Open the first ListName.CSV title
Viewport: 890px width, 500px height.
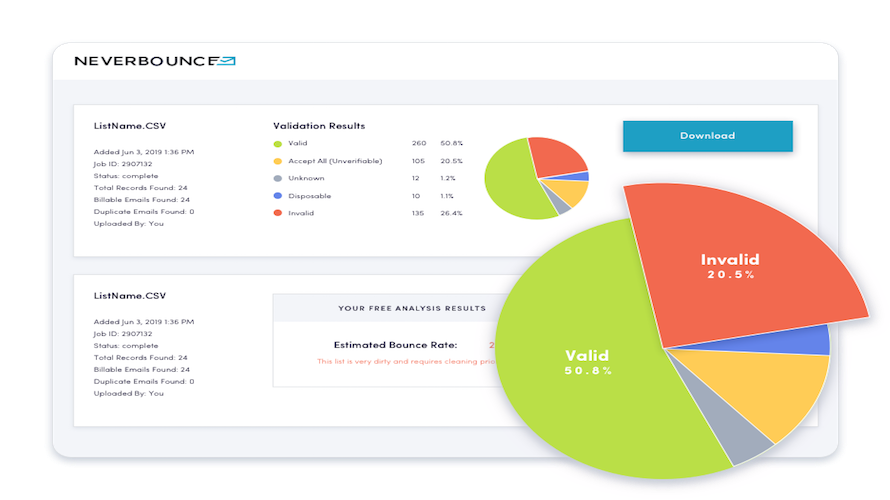[x=129, y=126]
